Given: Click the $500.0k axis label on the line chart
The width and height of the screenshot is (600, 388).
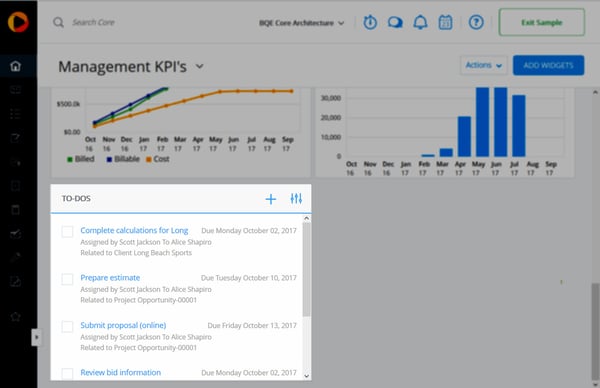Looking at the screenshot, I should 68,104.
